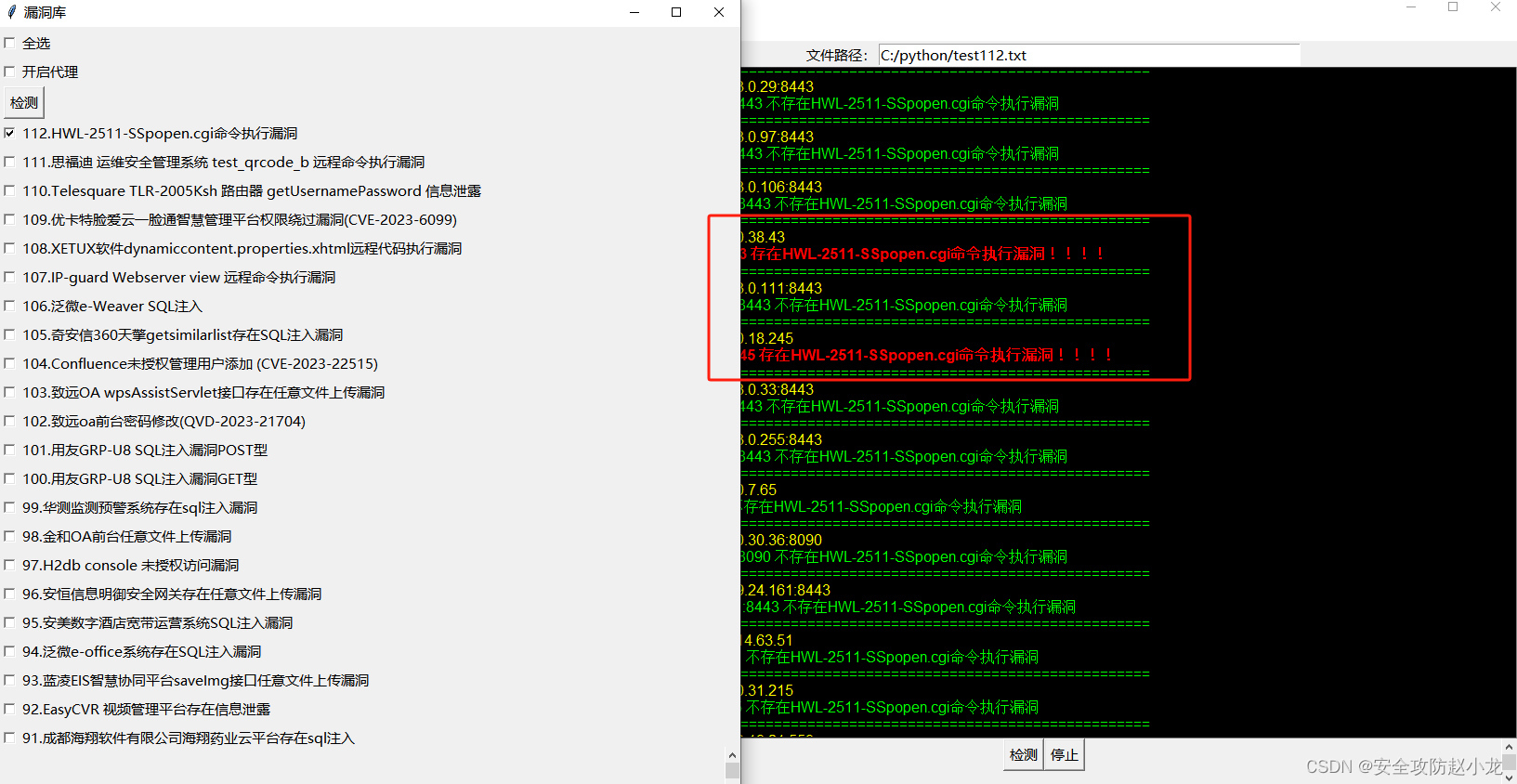Check 102.致远oa前台密码修改 item
Screen dimensions: 1517x784
(x=9, y=421)
